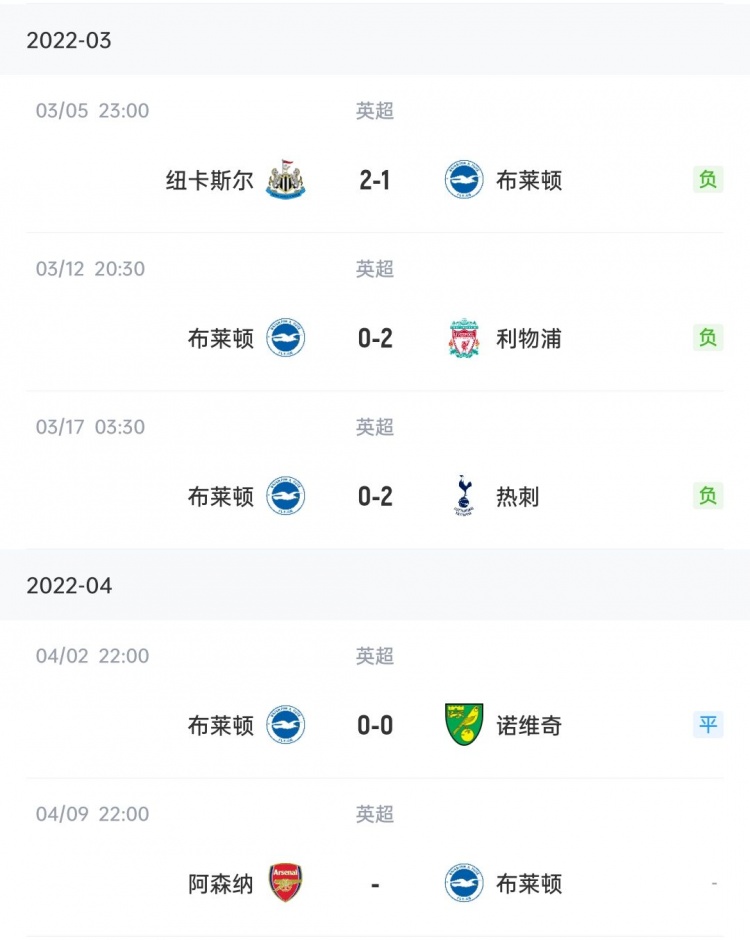750x940 pixels.
Task: Open the 利物浦 team name link
Action: 529,339
